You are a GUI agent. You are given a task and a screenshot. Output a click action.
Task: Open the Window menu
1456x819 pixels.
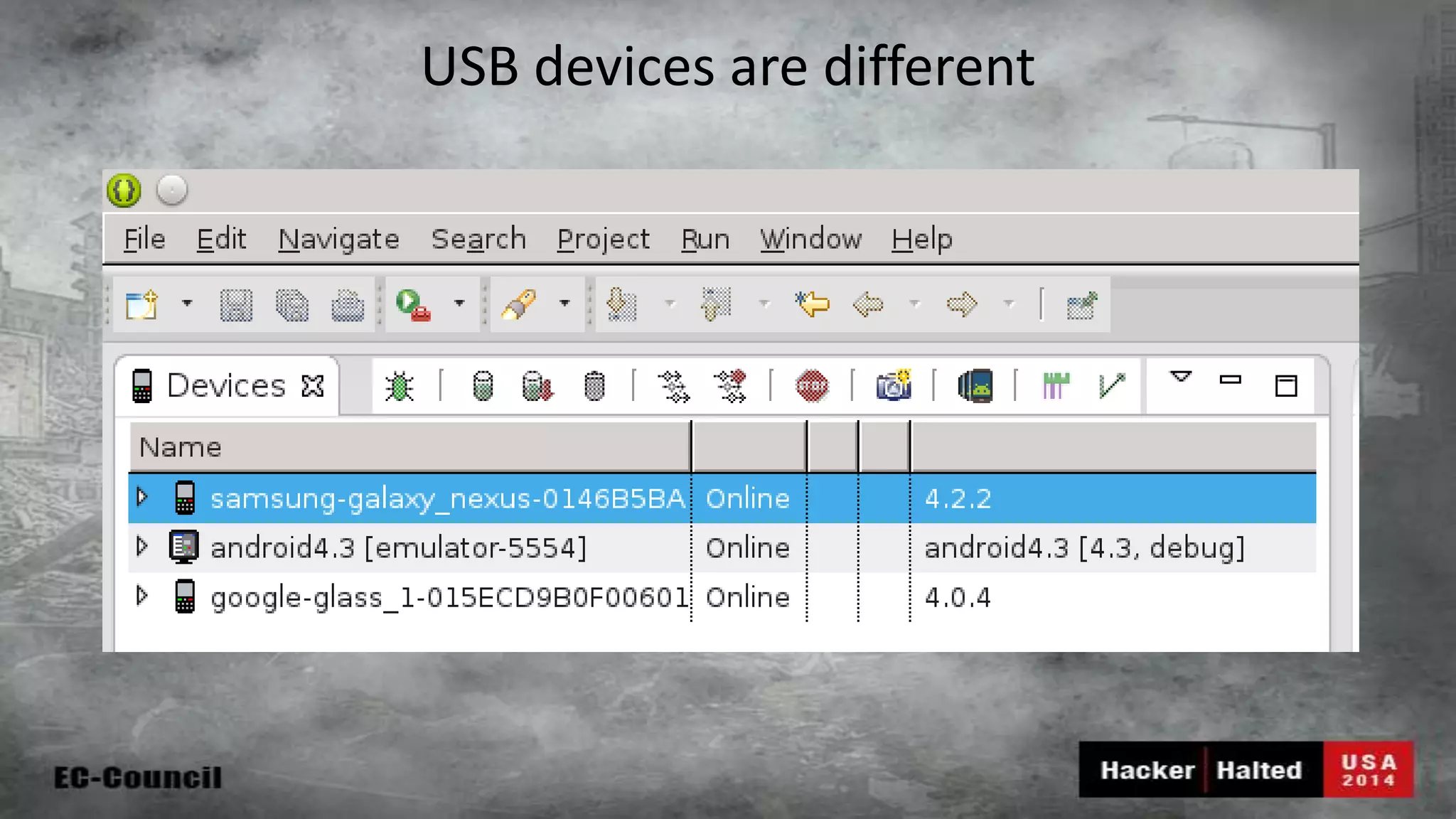pyautogui.click(x=810, y=239)
